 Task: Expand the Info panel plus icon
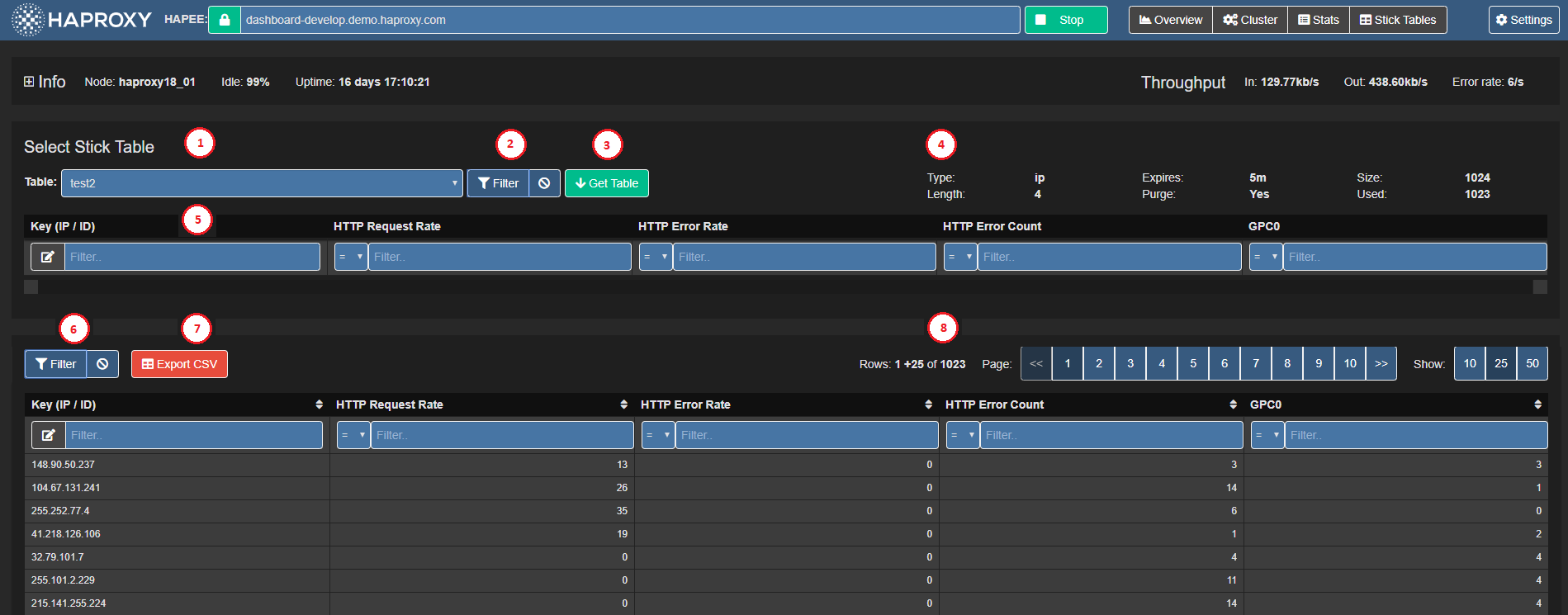[x=29, y=82]
